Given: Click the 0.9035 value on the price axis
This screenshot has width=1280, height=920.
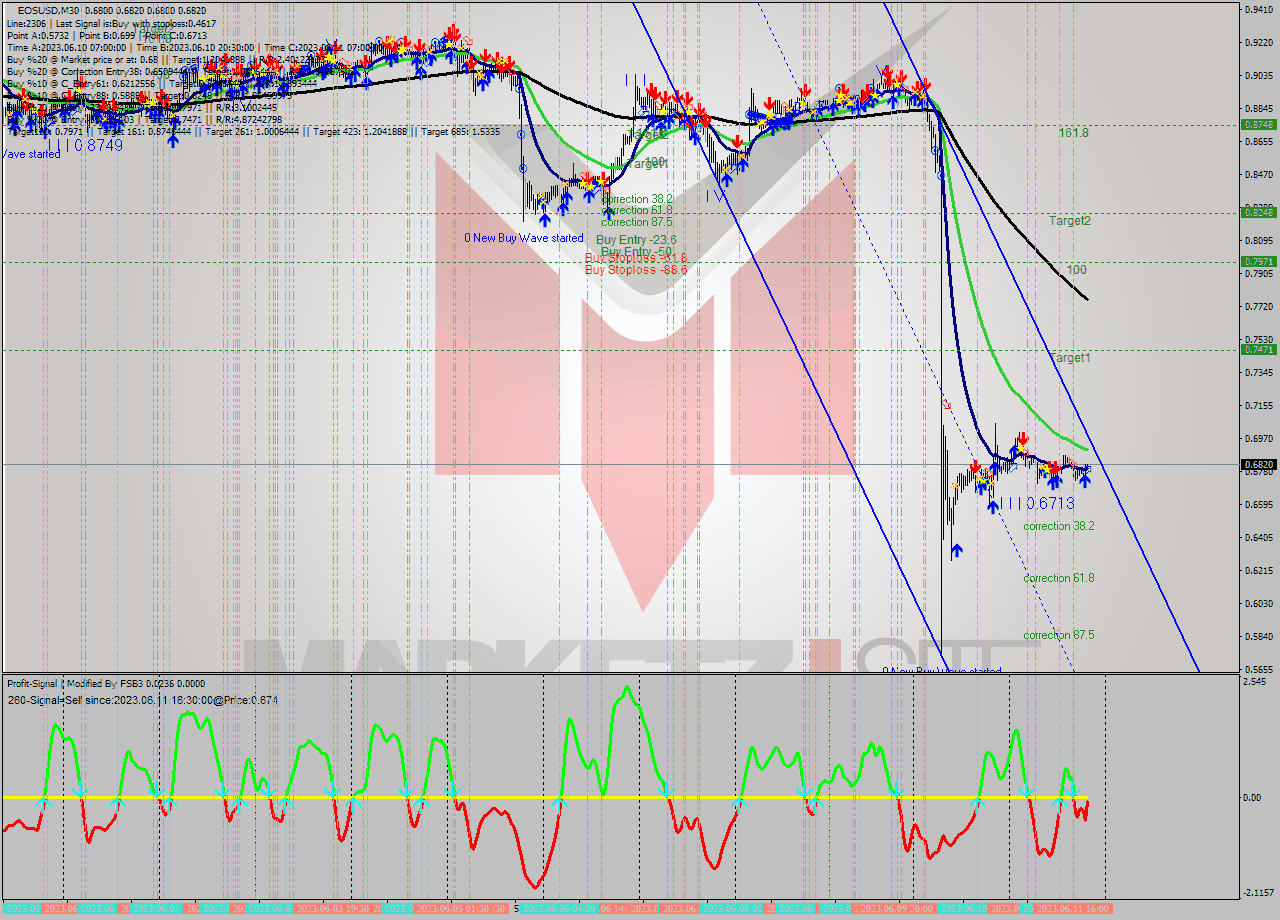Looking at the screenshot, I should 1257,75.
